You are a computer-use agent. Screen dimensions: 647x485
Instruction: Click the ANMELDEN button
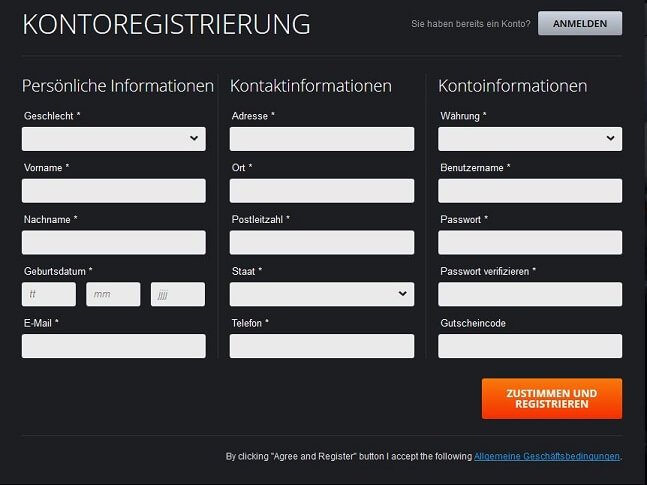(x=580, y=24)
